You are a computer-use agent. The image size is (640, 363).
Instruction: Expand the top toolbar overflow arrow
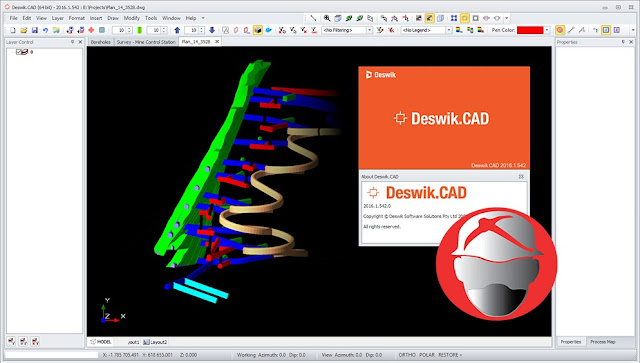tap(507, 18)
